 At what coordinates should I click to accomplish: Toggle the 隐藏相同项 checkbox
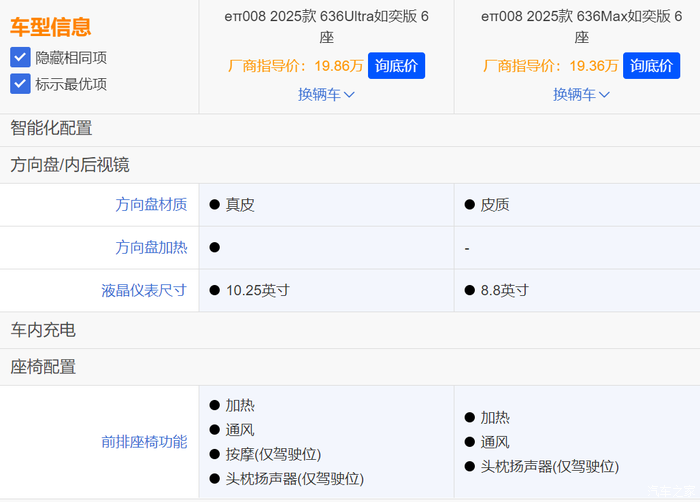point(20,57)
